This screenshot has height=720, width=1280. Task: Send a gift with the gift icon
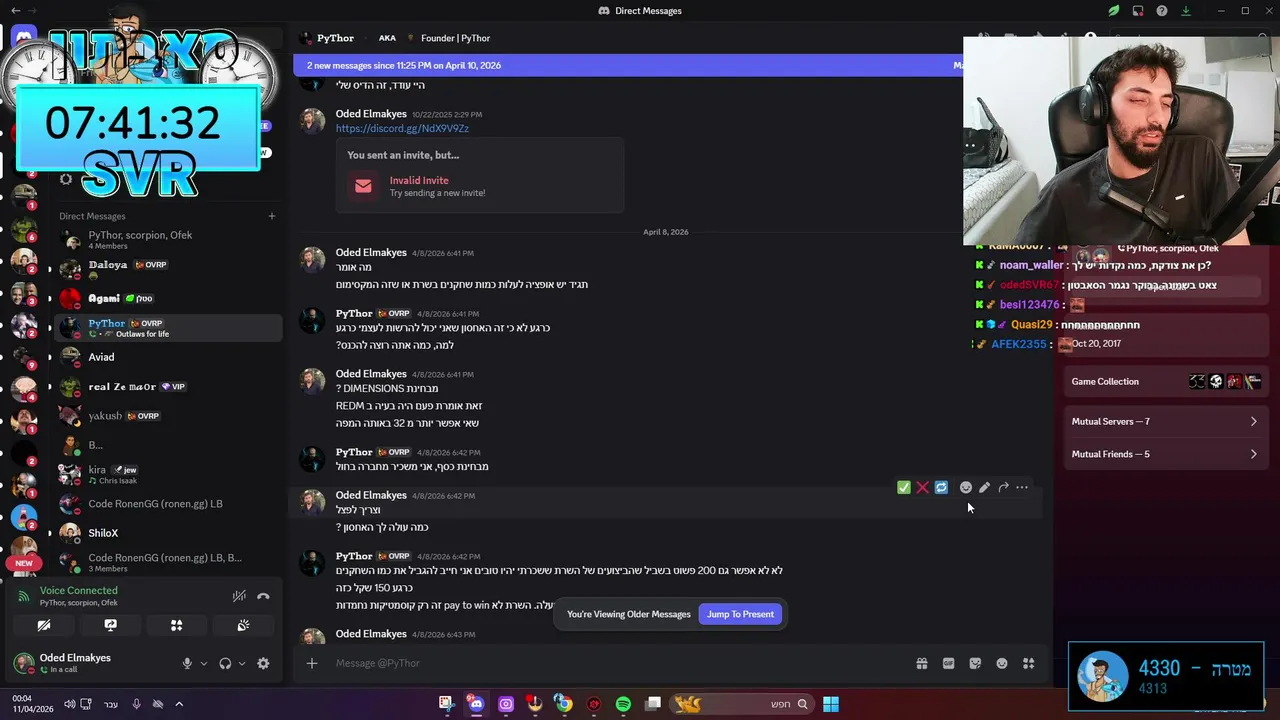click(922, 663)
